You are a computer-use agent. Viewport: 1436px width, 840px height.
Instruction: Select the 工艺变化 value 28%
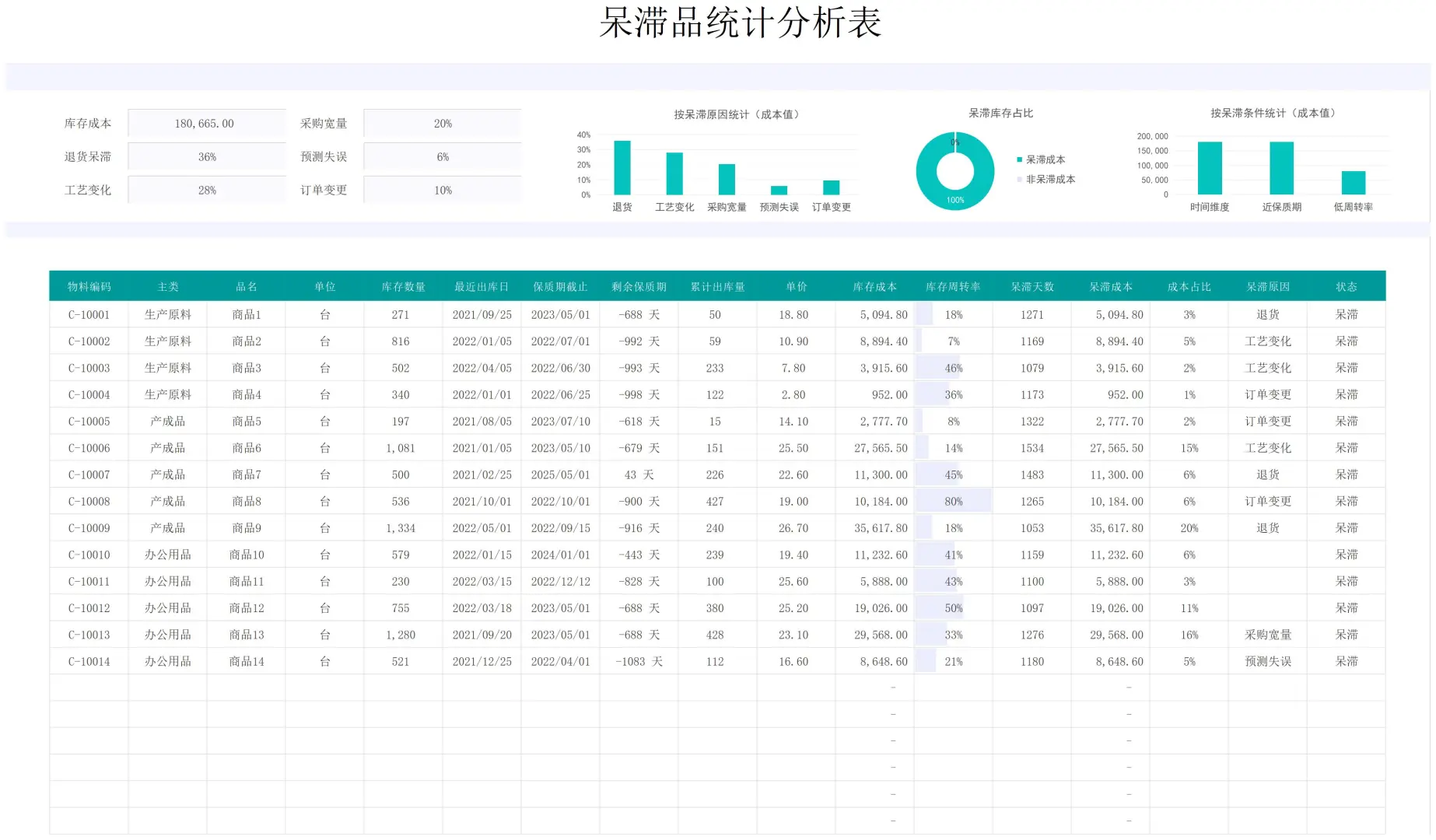pyautogui.click(x=206, y=191)
